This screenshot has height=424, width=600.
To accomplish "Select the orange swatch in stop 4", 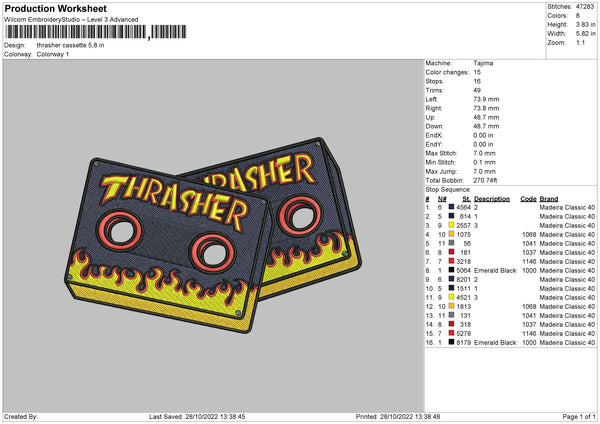I will click(453, 233).
